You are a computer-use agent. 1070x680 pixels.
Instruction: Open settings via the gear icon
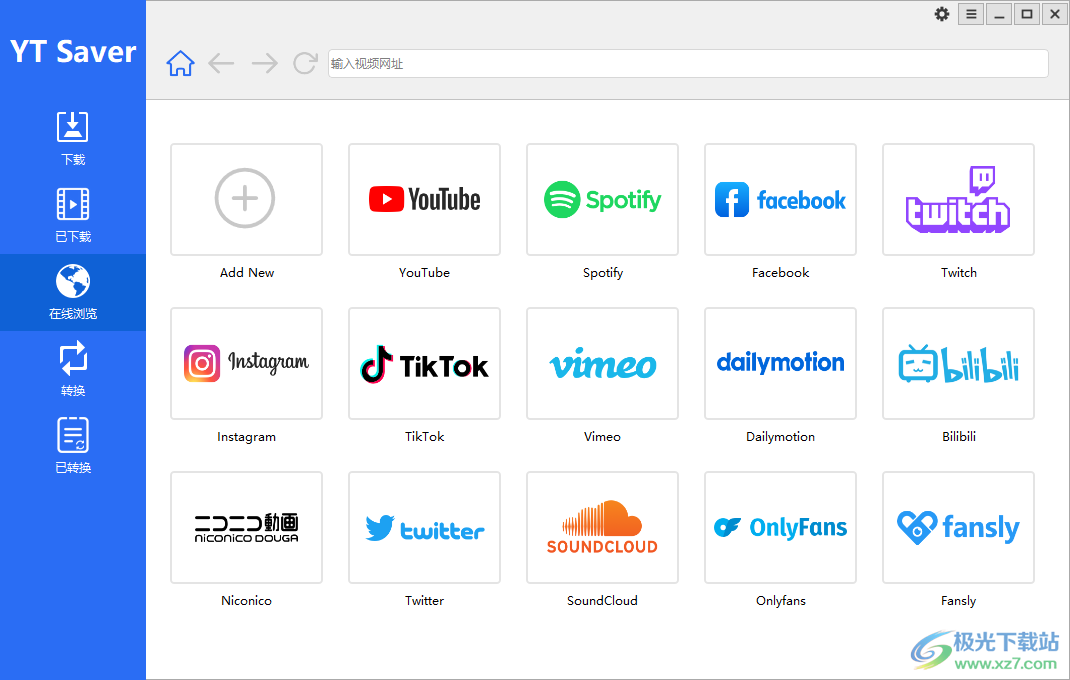(x=942, y=14)
